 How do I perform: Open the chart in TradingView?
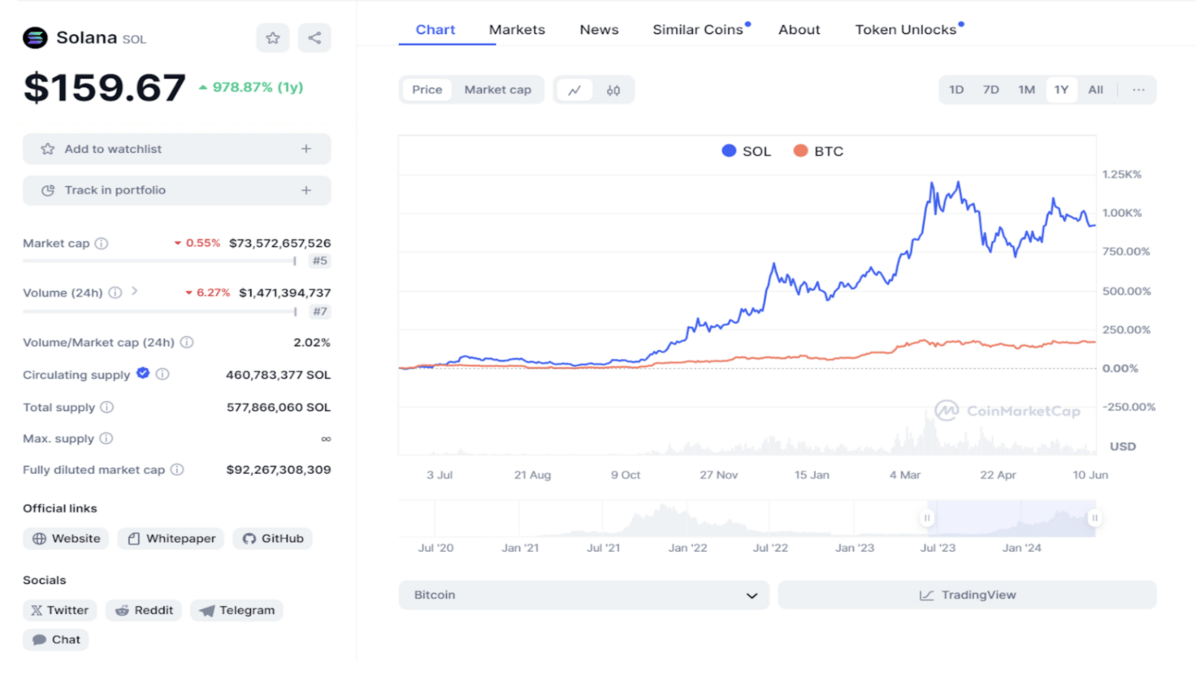[x=967, y=595]
